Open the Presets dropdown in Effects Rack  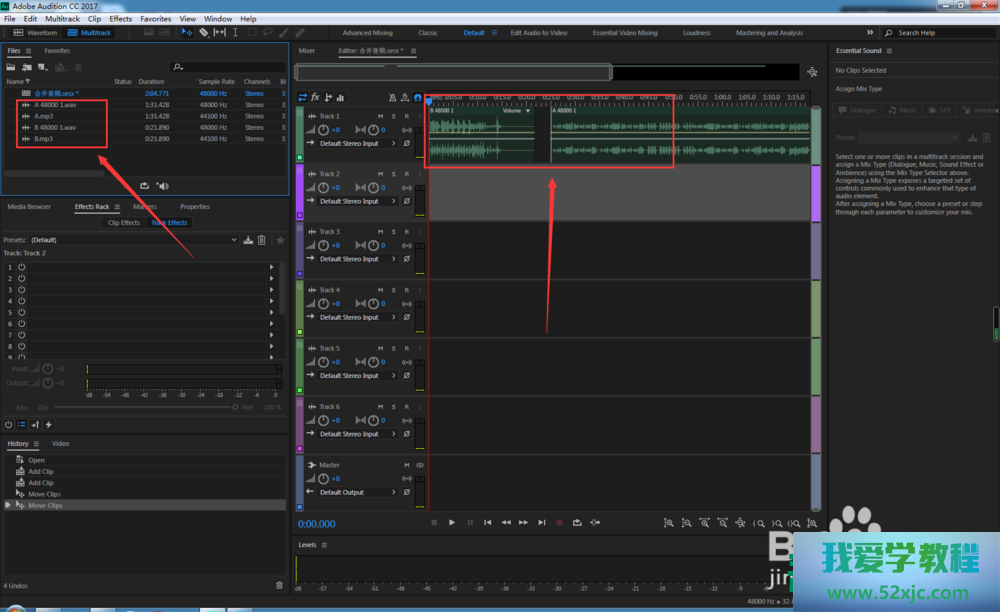tap(235, 240)
